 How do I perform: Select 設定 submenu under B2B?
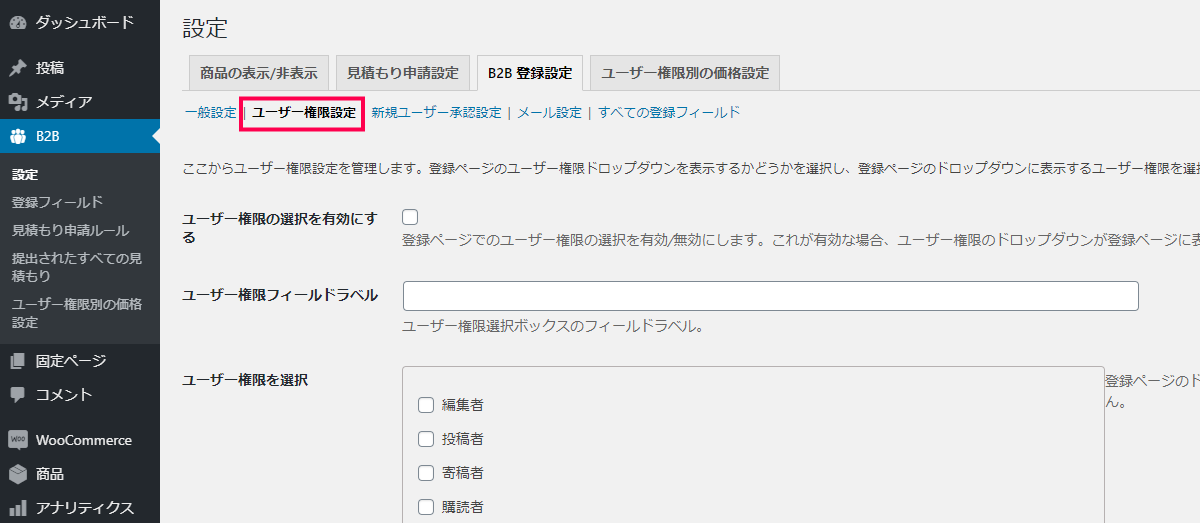25,174
